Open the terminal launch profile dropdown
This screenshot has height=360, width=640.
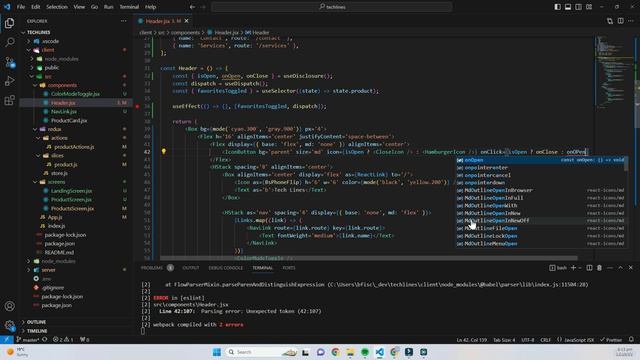580,268
